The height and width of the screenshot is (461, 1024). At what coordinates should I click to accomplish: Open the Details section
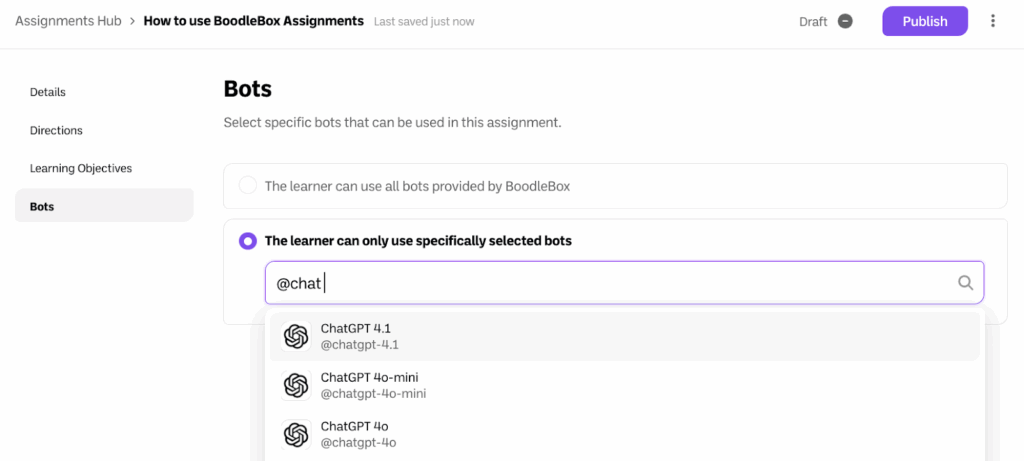point(48,92)
